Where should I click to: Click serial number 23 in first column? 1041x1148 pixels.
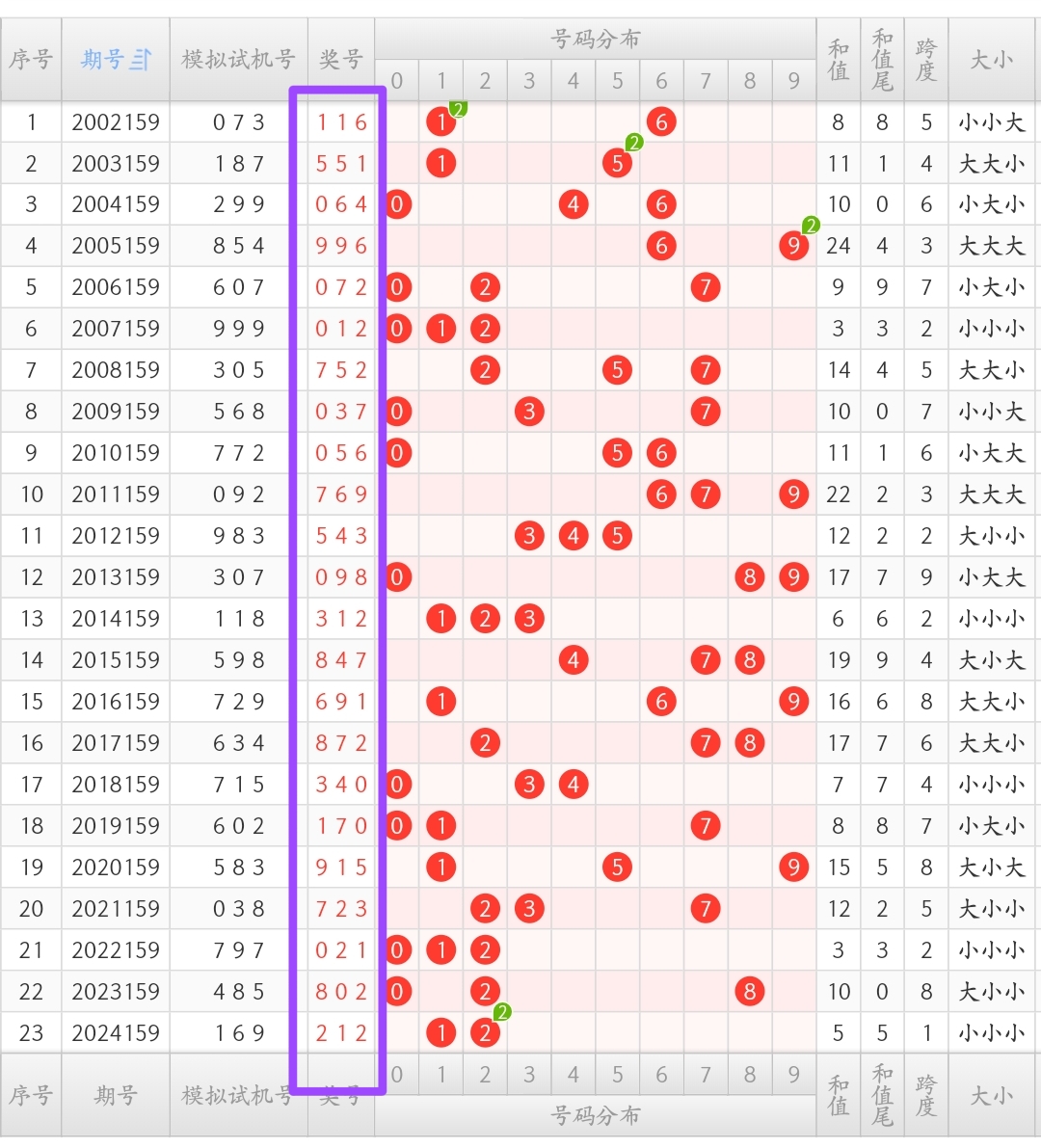point(32,1032)
